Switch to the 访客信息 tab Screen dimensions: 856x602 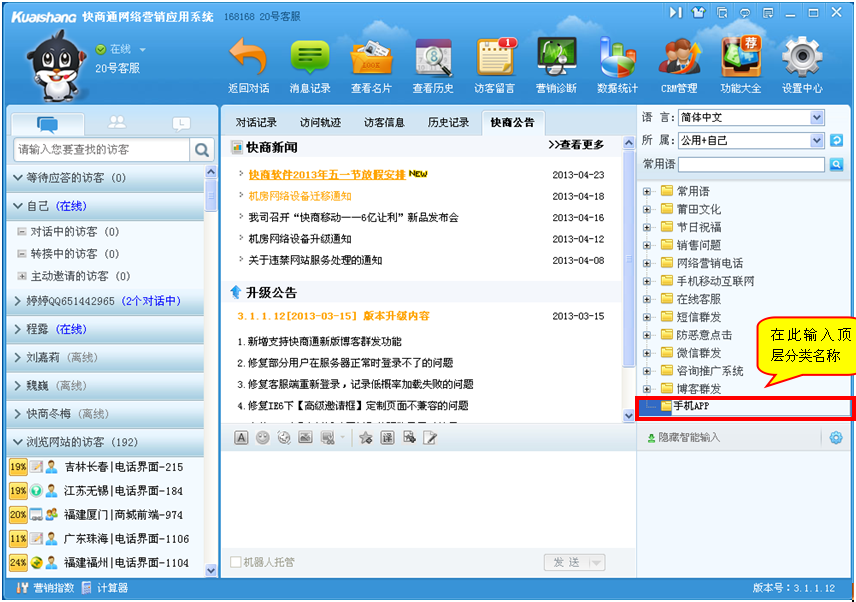(x=384, y=123)
